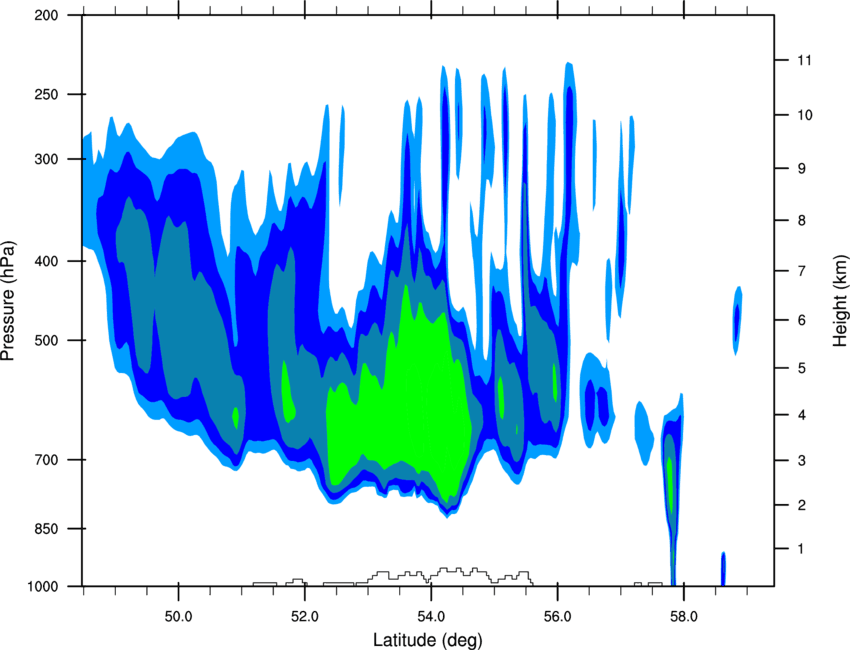Click the terrain outline above latitude axis

[393, 576]
